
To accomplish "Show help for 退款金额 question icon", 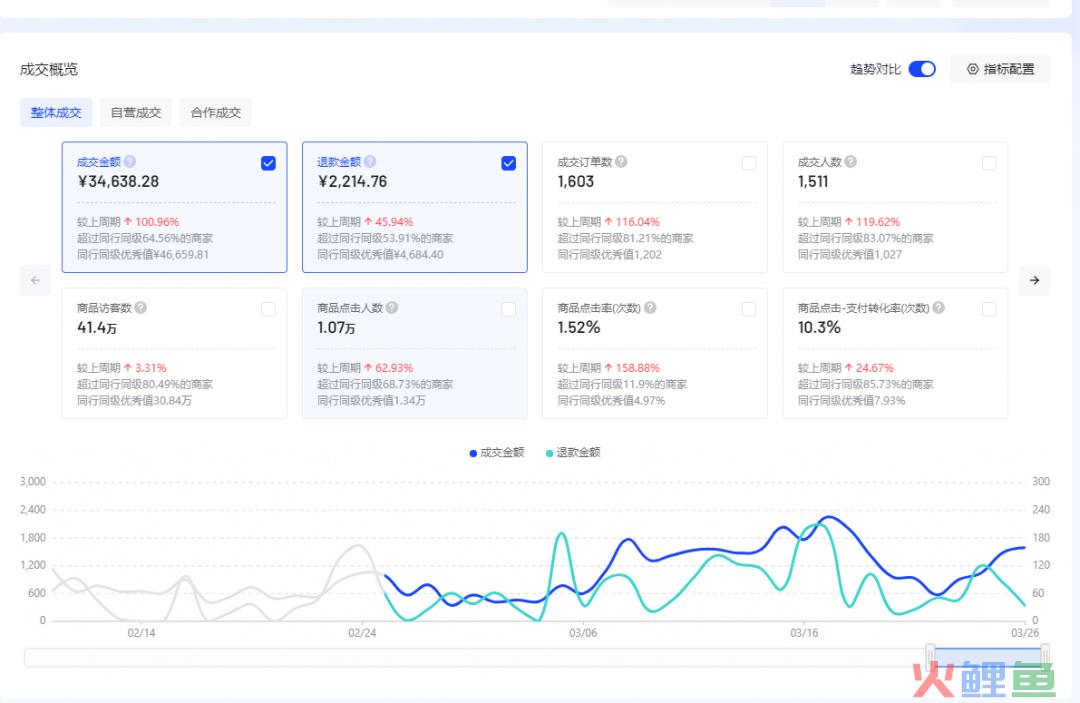I will pyautogui.click(x=370, y=162).
